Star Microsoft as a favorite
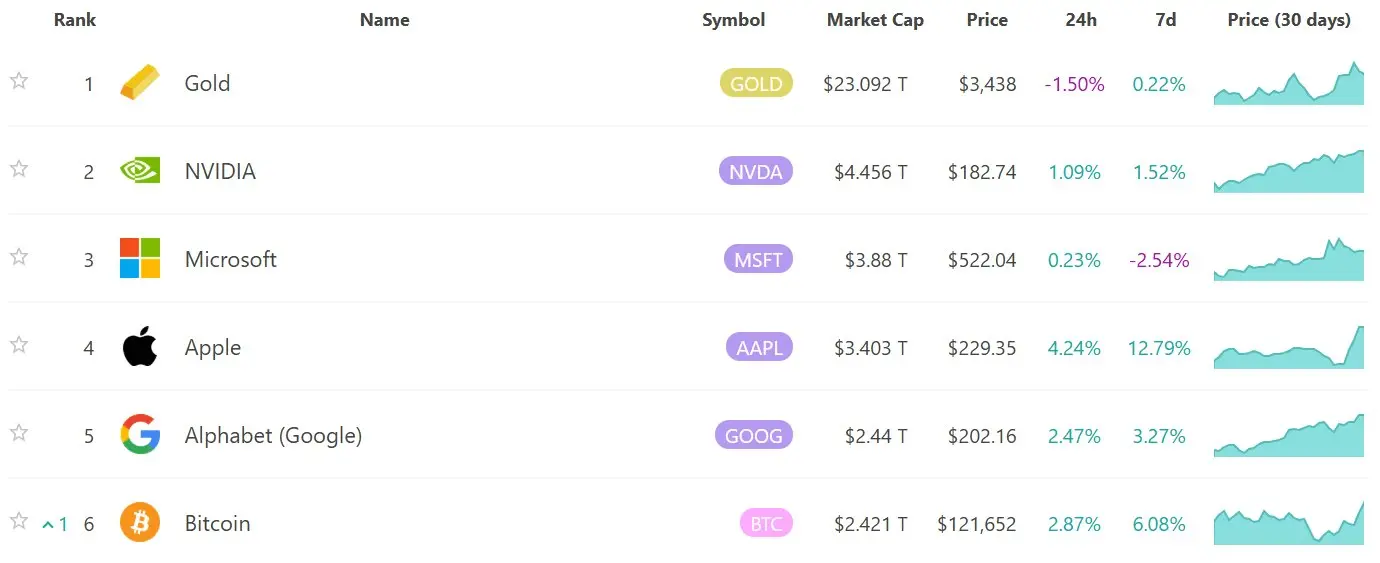 point(18,257)
